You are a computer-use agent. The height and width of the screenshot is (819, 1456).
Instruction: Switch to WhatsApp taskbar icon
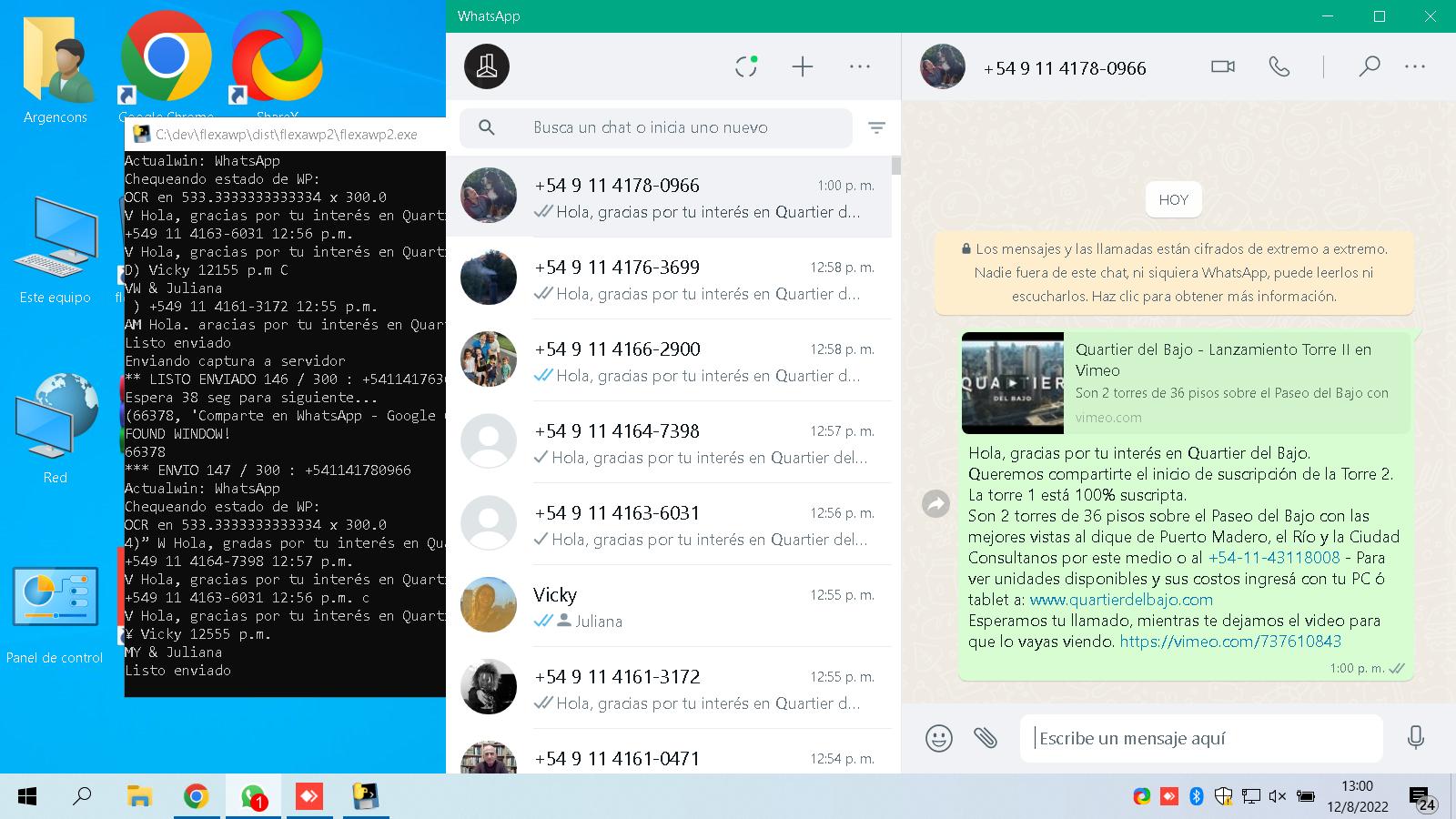click(253, 797)
